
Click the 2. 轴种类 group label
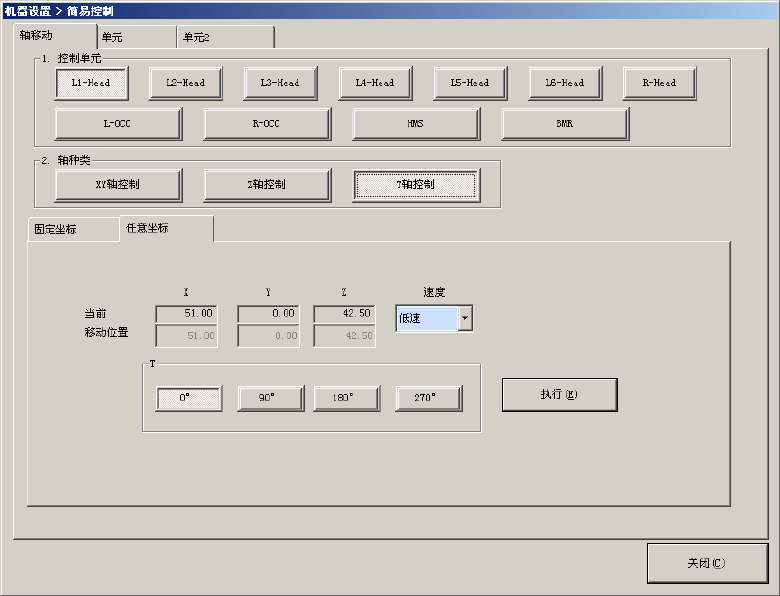pos(66,160)
